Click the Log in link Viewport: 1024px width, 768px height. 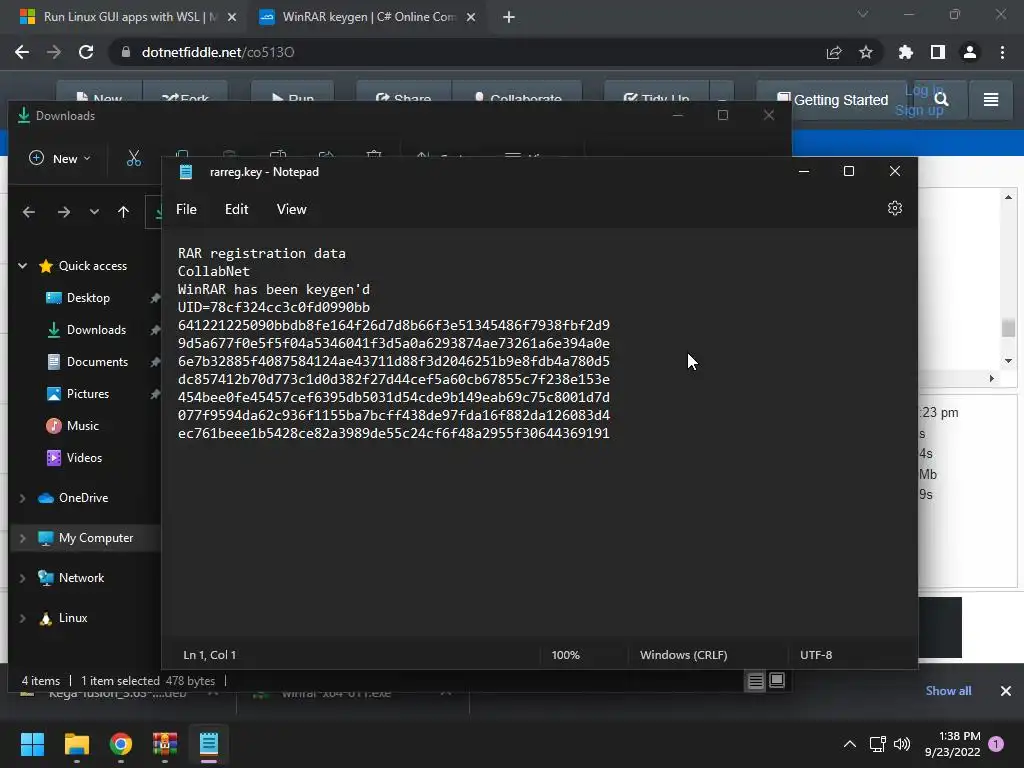(923, 91)
